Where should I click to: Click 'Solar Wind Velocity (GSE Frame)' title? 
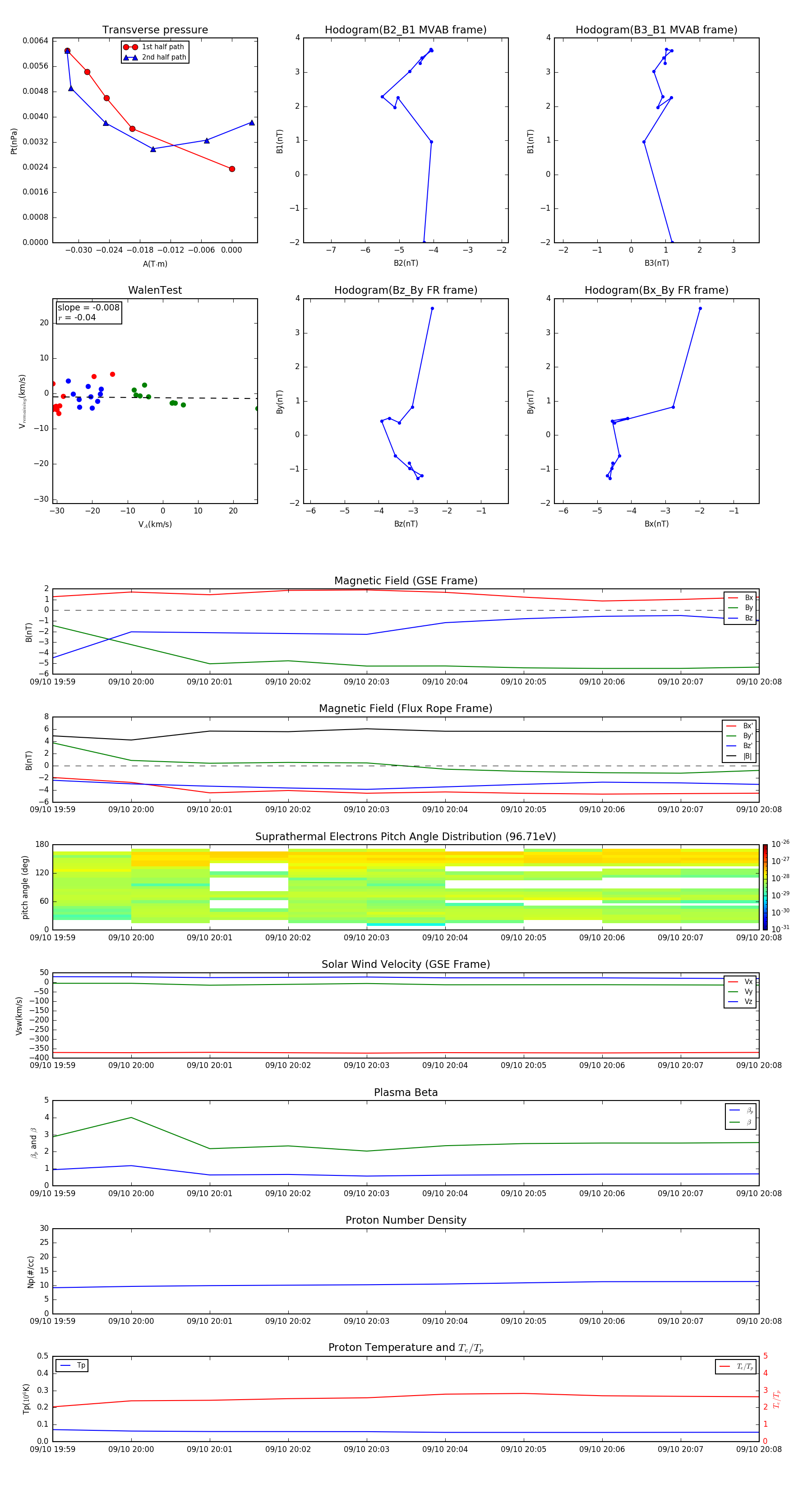click(x=406, y=964)
